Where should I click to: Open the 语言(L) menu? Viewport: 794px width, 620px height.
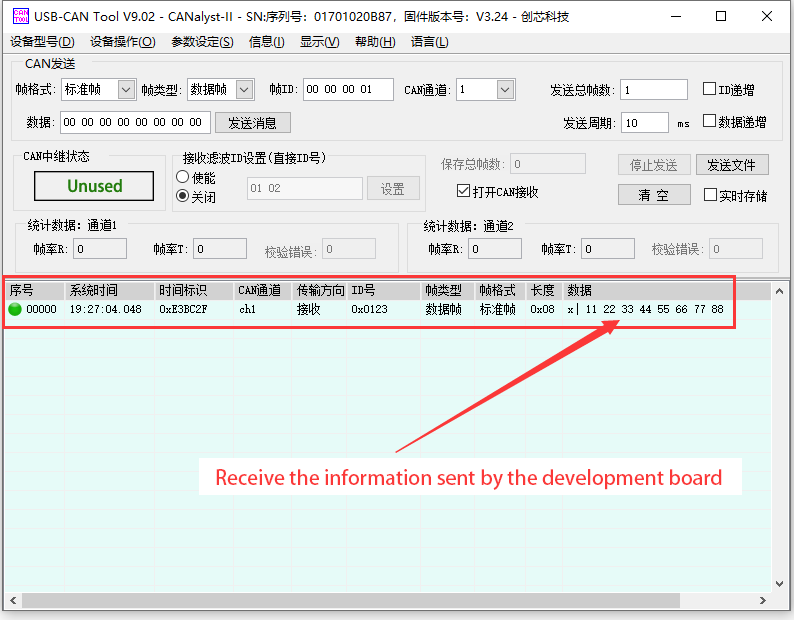tap(429, 42)
